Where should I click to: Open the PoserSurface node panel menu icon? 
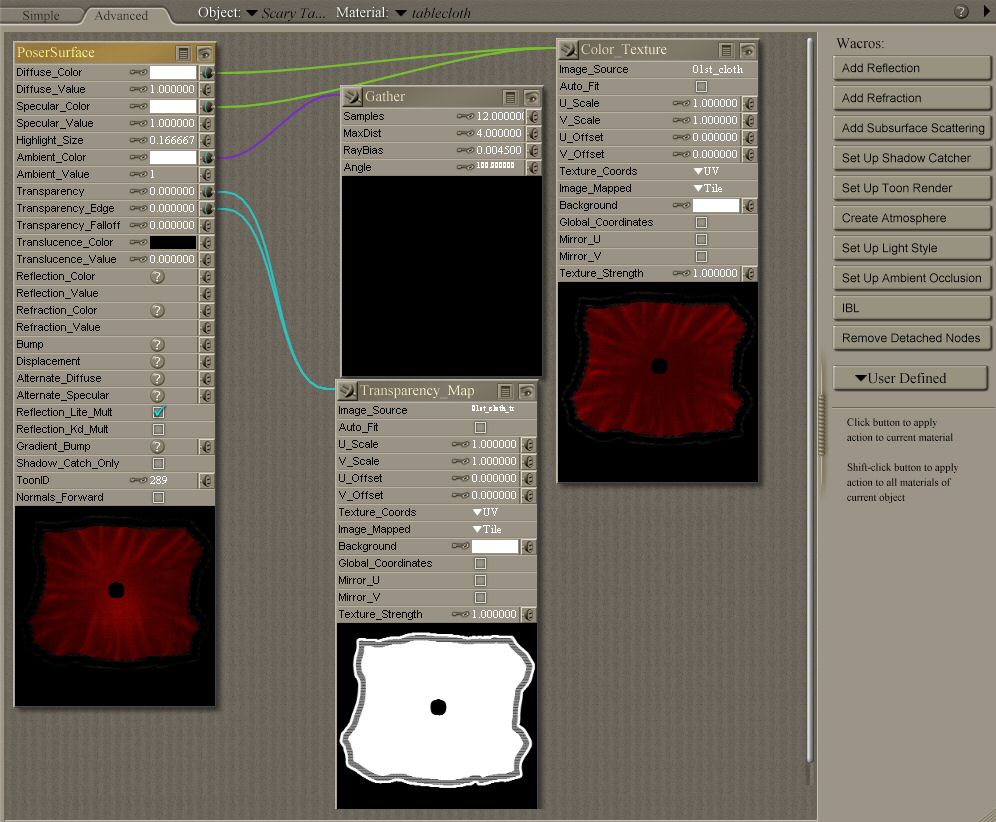(x=183, y=53)
